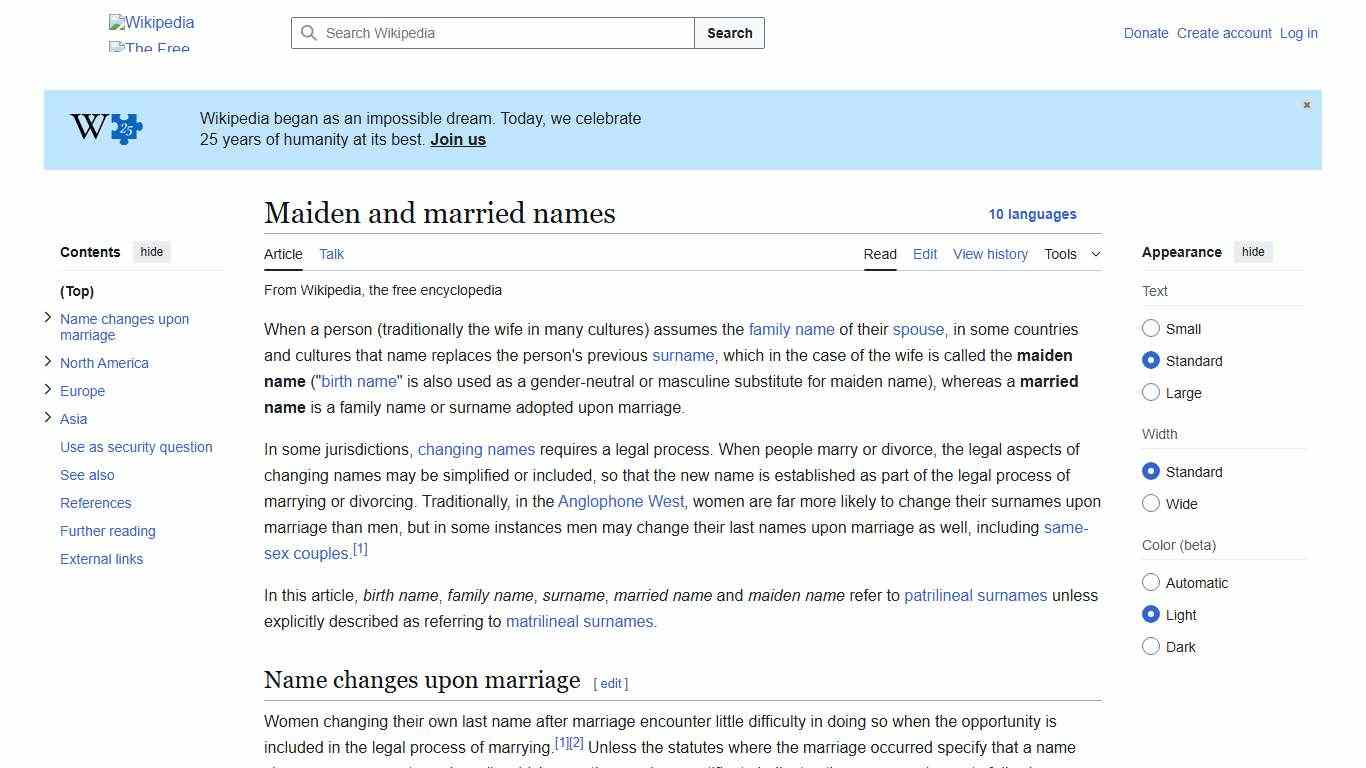Image resolution: width=1366 pixels, height=768 pixels.
Task: Switch to the Talk tab
Action: pos(331,254)
